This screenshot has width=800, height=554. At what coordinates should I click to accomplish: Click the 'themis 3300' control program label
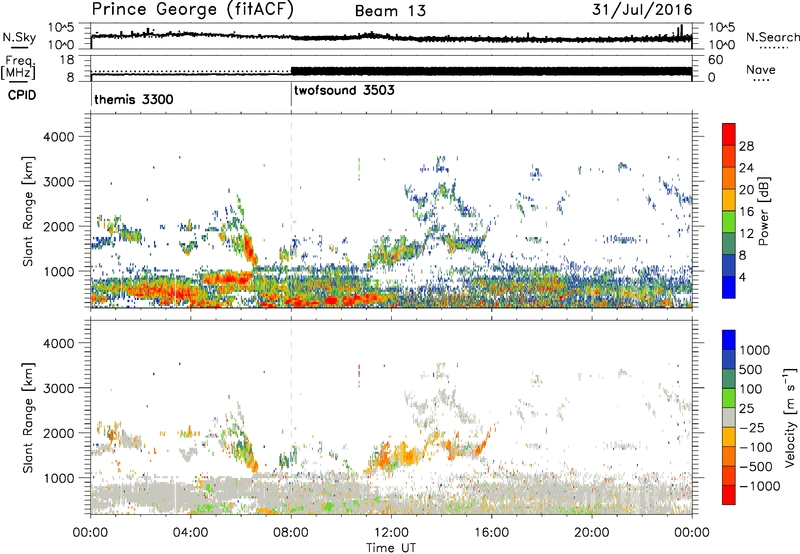(134, 99)
